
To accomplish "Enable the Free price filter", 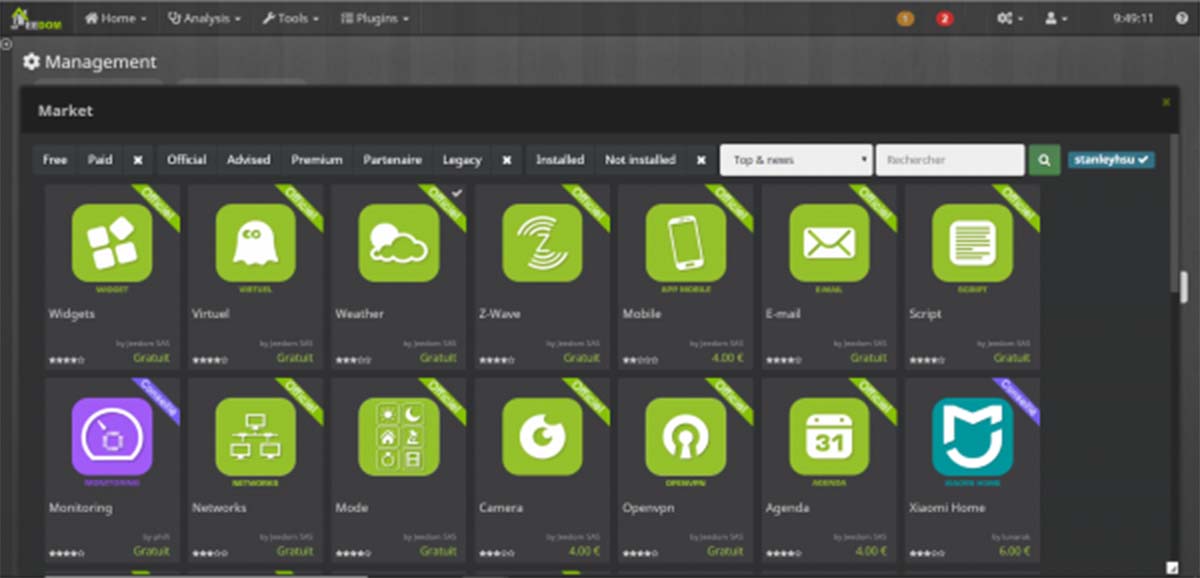I will pyautogui.click(x=54, y=159).
